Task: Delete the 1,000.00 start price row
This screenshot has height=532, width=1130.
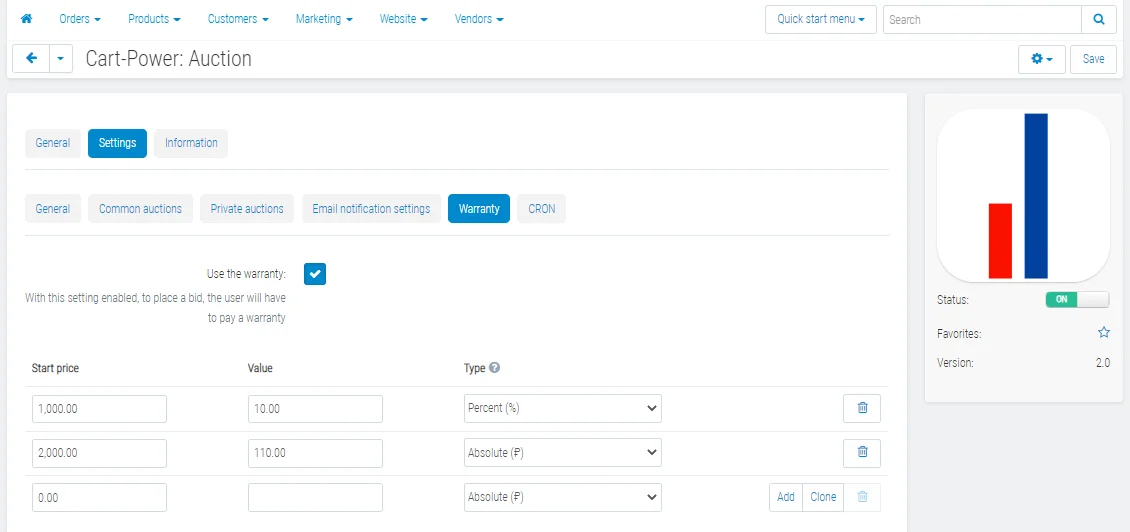Action: click(x=862, y=408)
